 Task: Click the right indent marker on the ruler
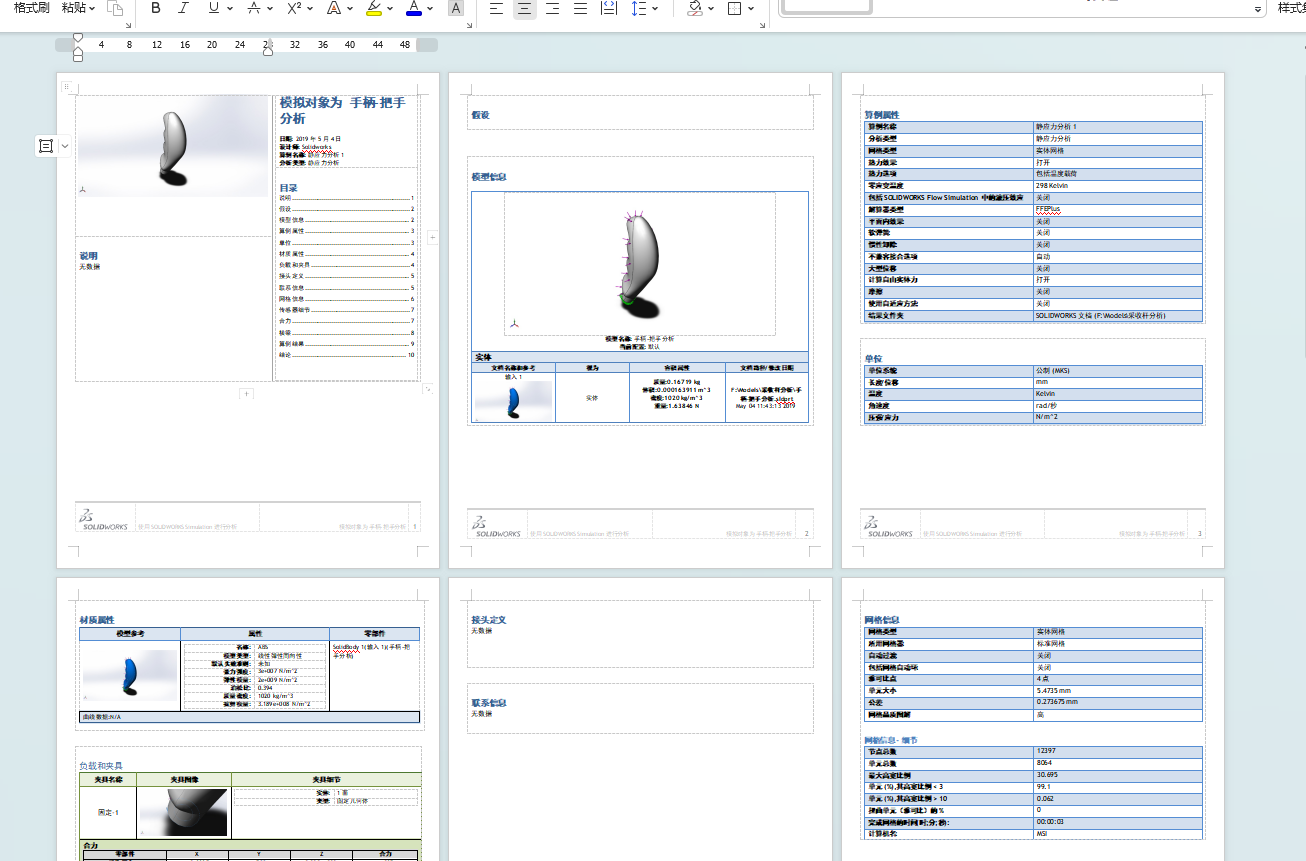coord(268,50)
